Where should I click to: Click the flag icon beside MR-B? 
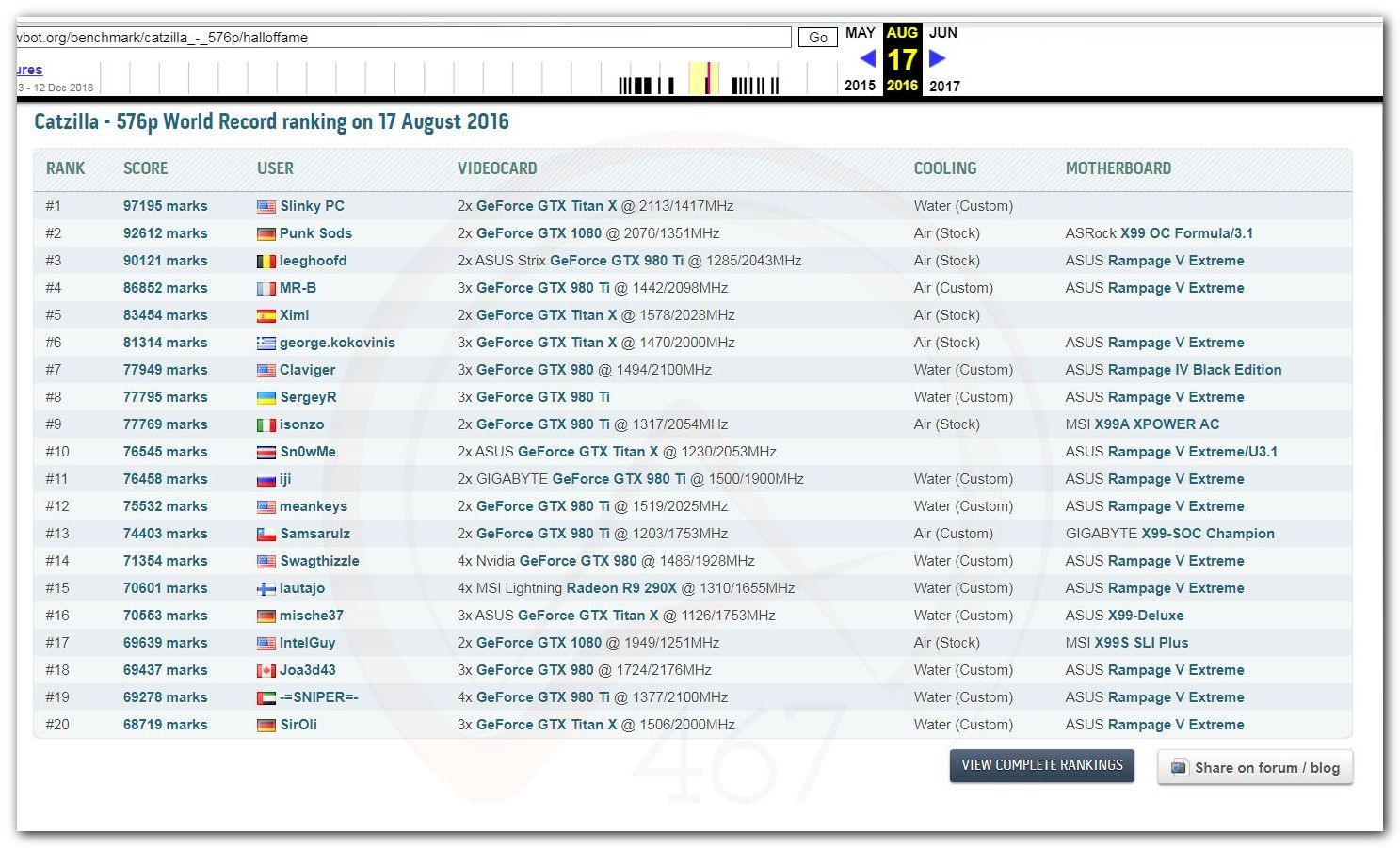pos(266,288)
